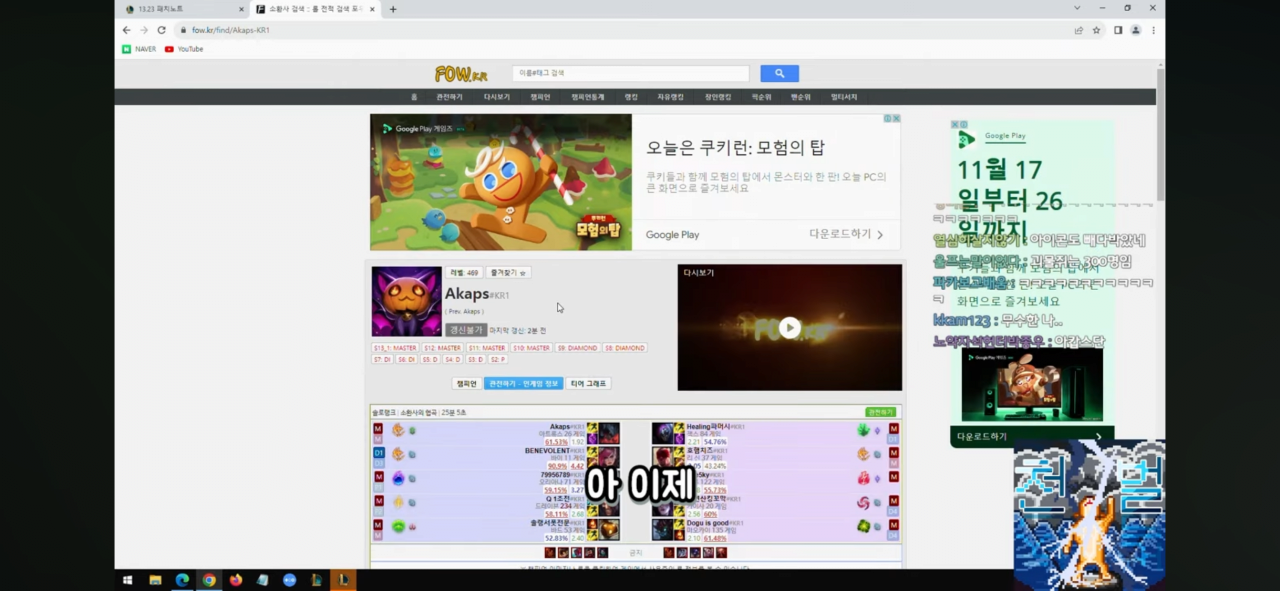Screen dimensions: 1280x591
Task: Click Dogu is good's green rune icon
Action: point(864,526)
